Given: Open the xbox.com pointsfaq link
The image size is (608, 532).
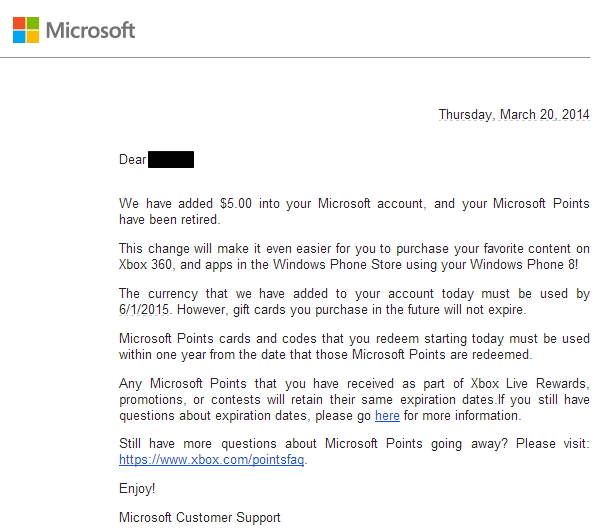Looking at the screenshot, I should pyautogui.click(x=212, y=460).
